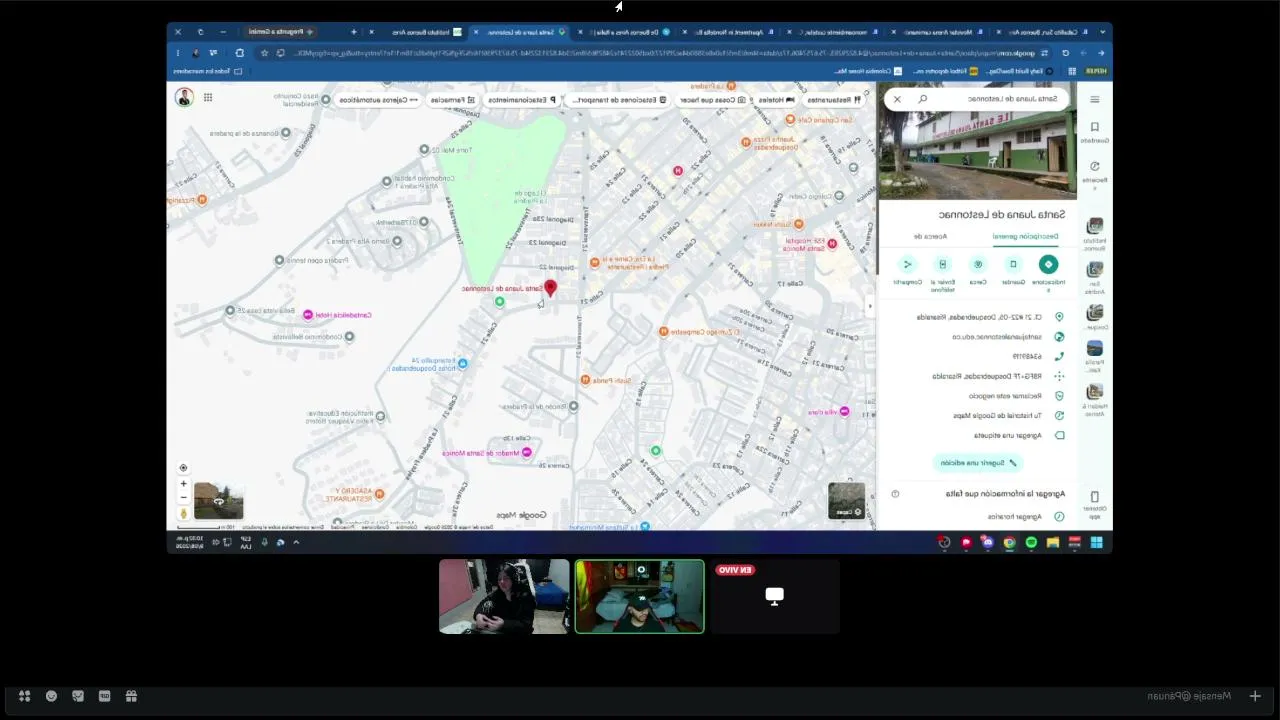Click the Mirador de Santa Monica marker

[x=527, y=453]
